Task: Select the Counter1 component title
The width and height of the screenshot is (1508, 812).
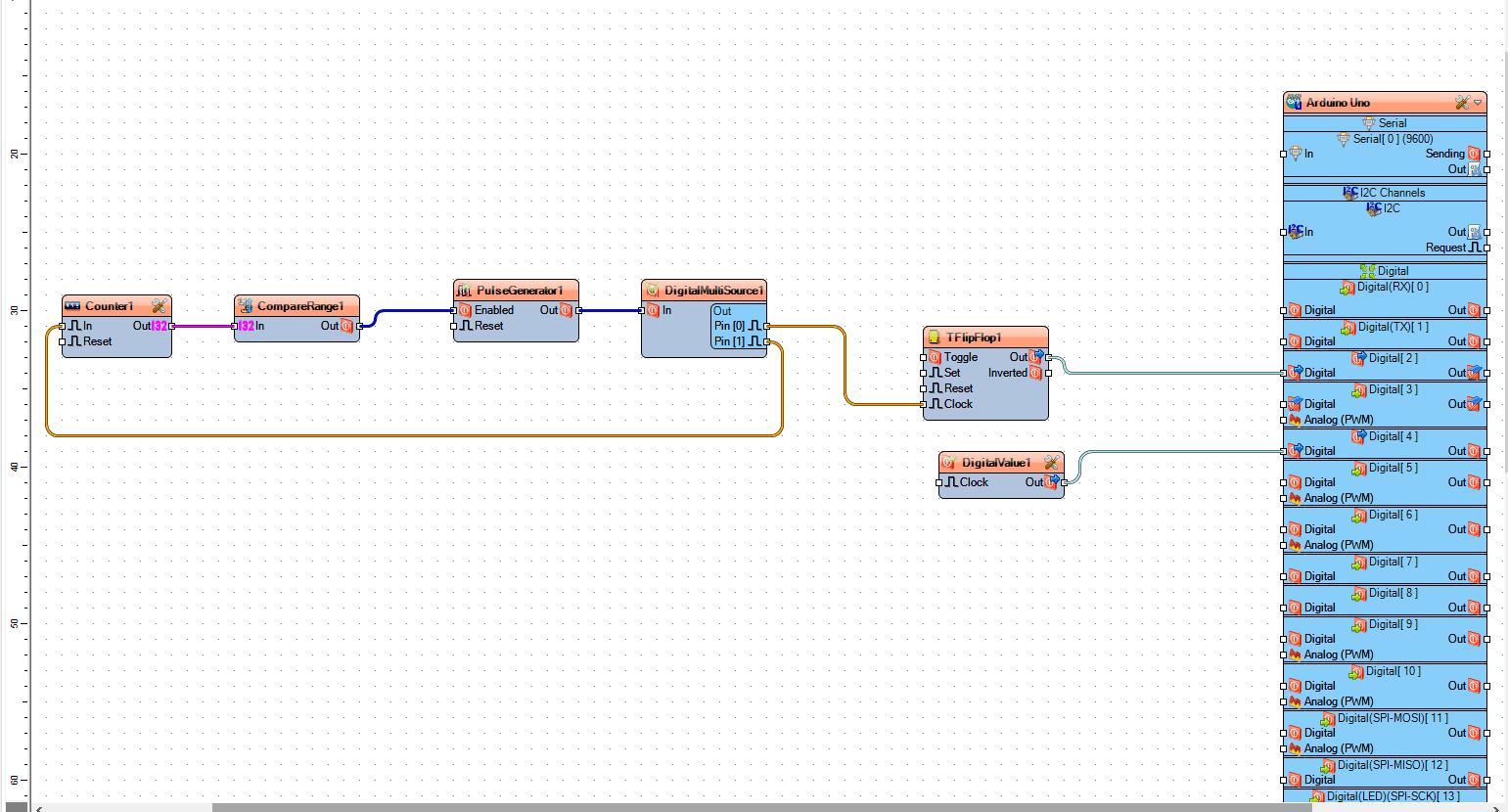Action: [x=109, y=306]
